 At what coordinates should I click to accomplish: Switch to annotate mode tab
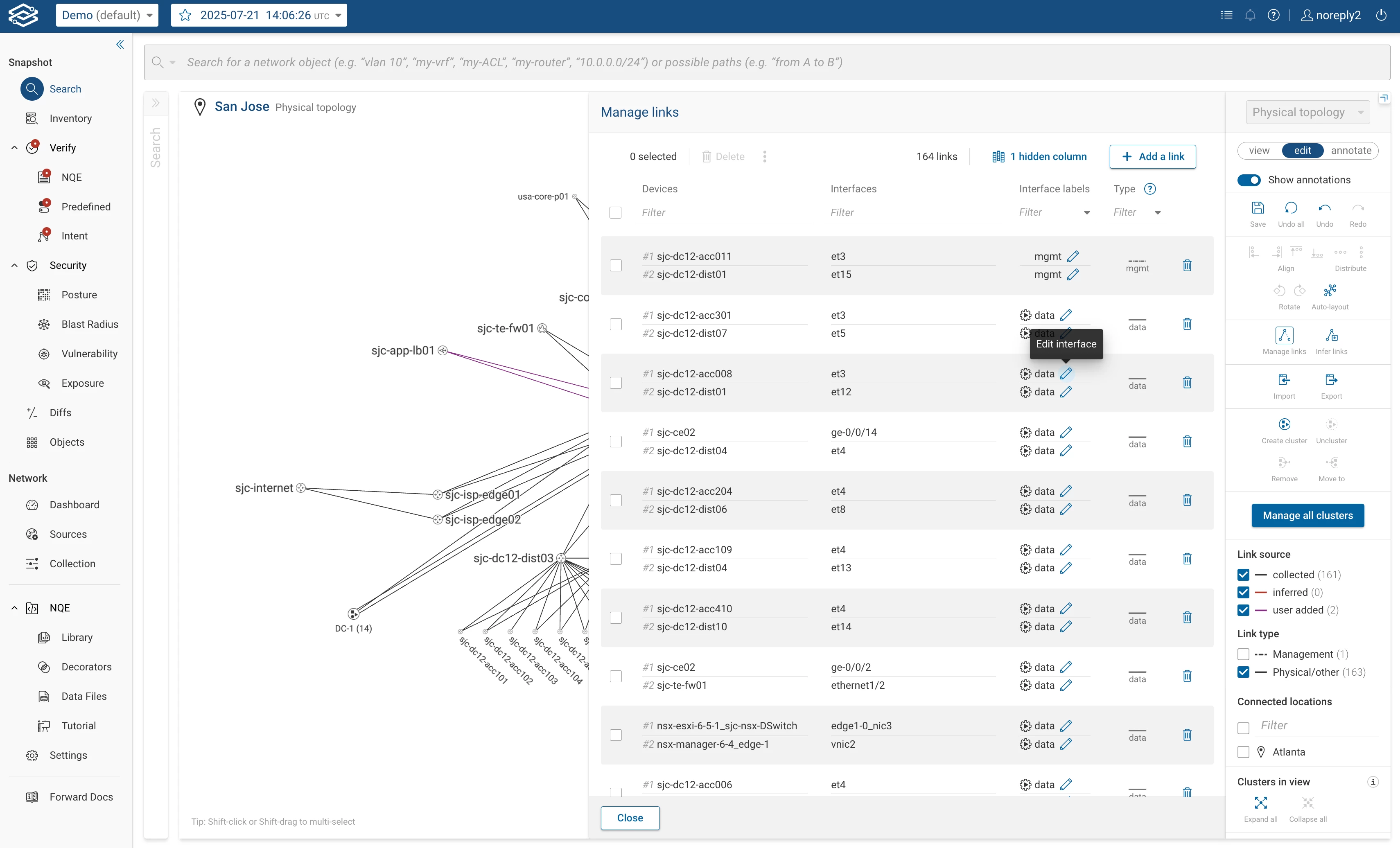pos(1350,151)
